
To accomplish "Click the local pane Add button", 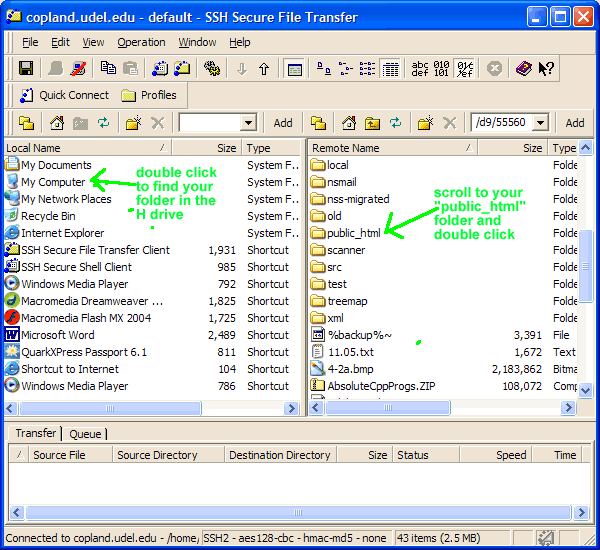I will tap(283, 123).
